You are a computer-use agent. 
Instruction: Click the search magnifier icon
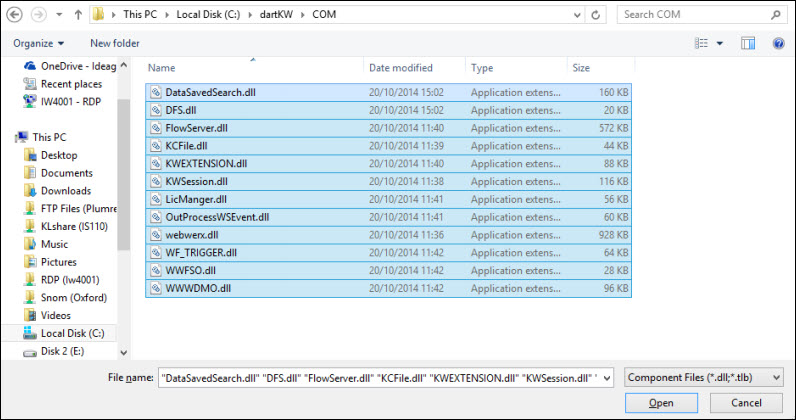(x=776, y=15)
